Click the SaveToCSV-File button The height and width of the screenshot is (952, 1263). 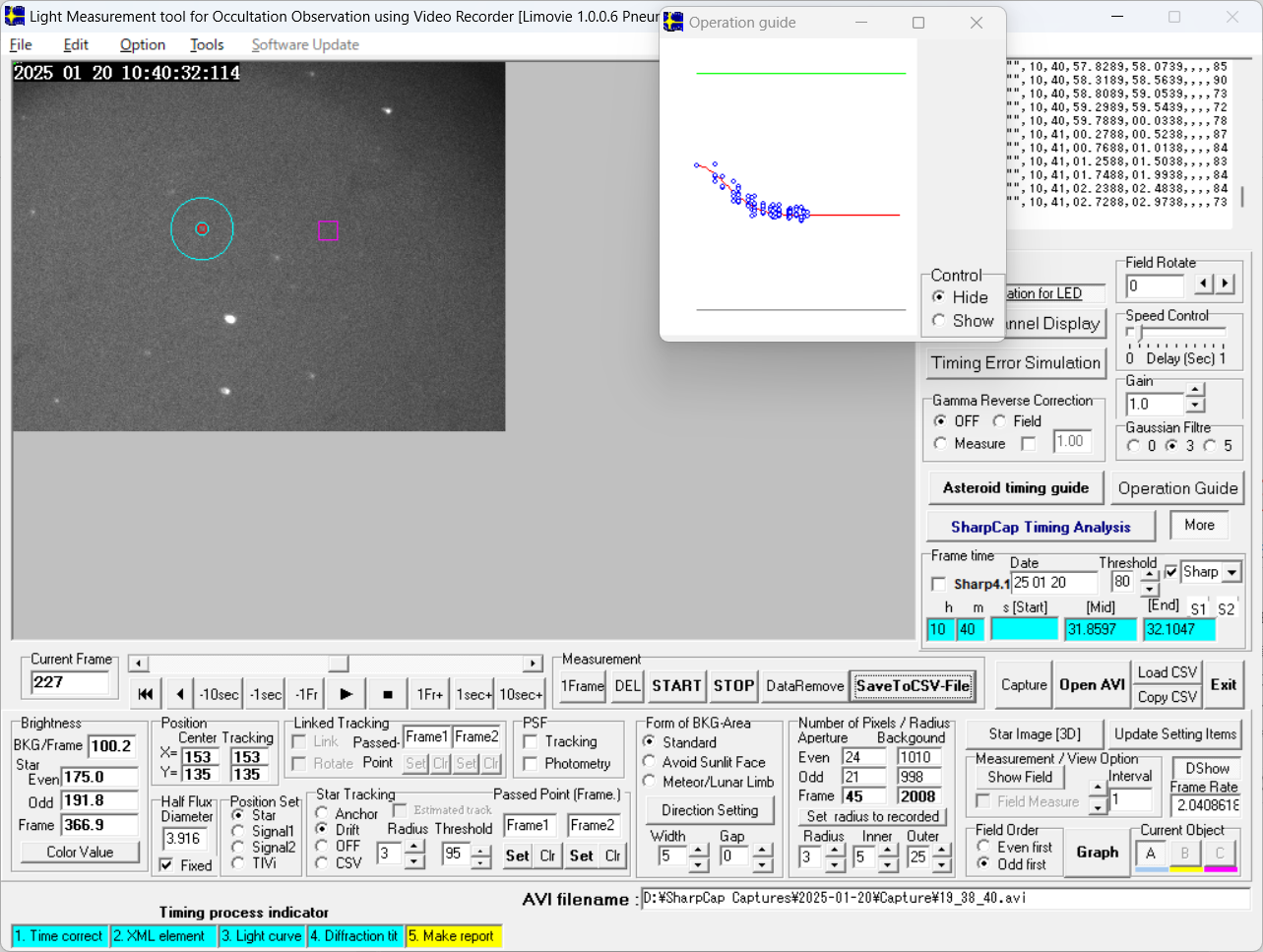[912, 686]
